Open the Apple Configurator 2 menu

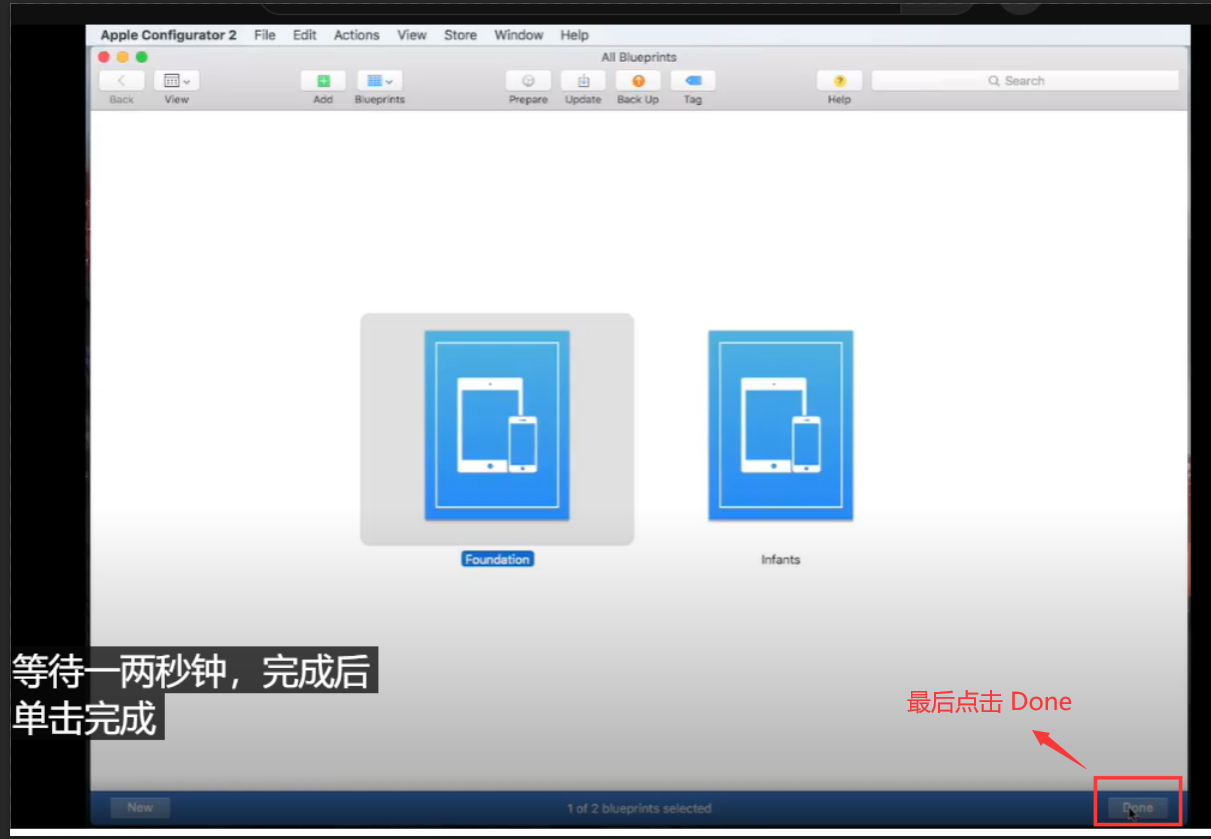(x=168, y=35)
